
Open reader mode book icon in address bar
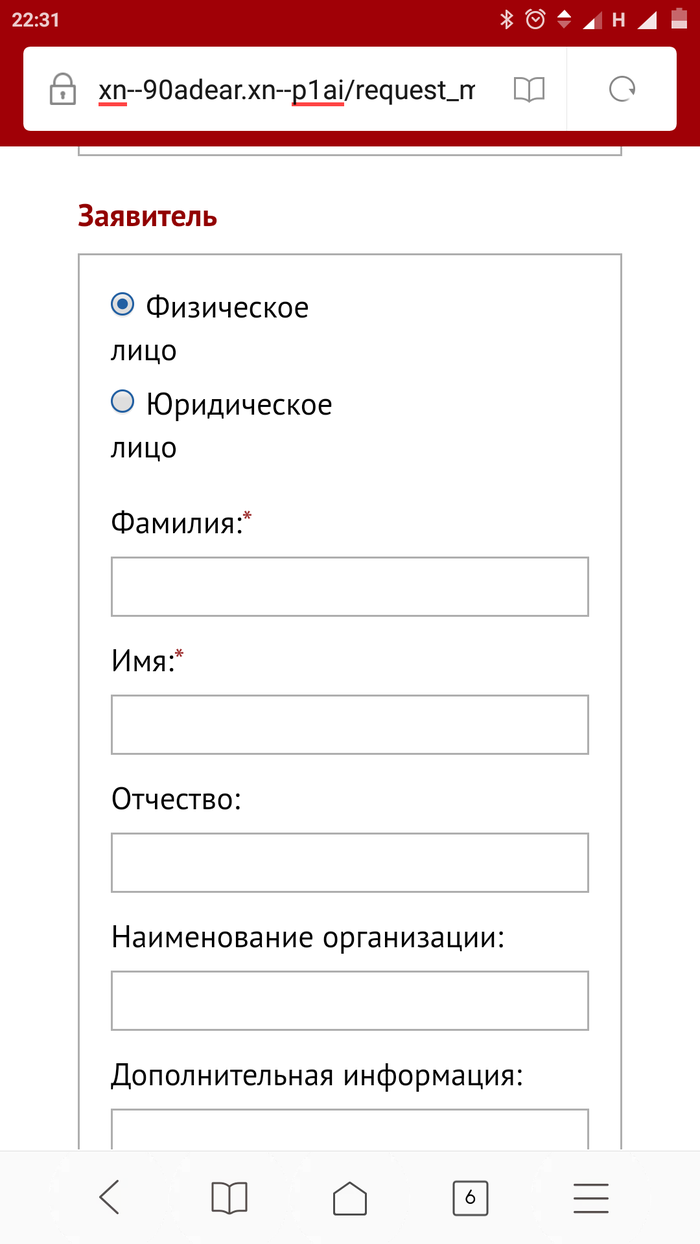(529, 90)
